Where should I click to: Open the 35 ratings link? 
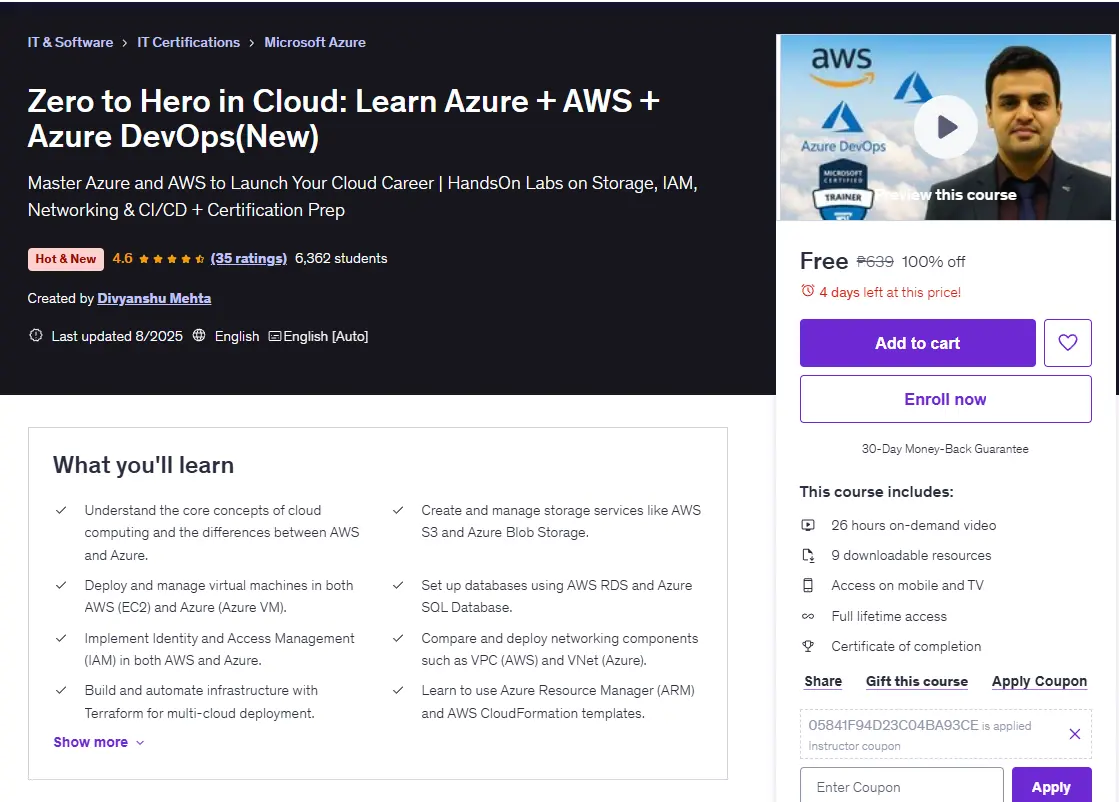coord(248,258)
